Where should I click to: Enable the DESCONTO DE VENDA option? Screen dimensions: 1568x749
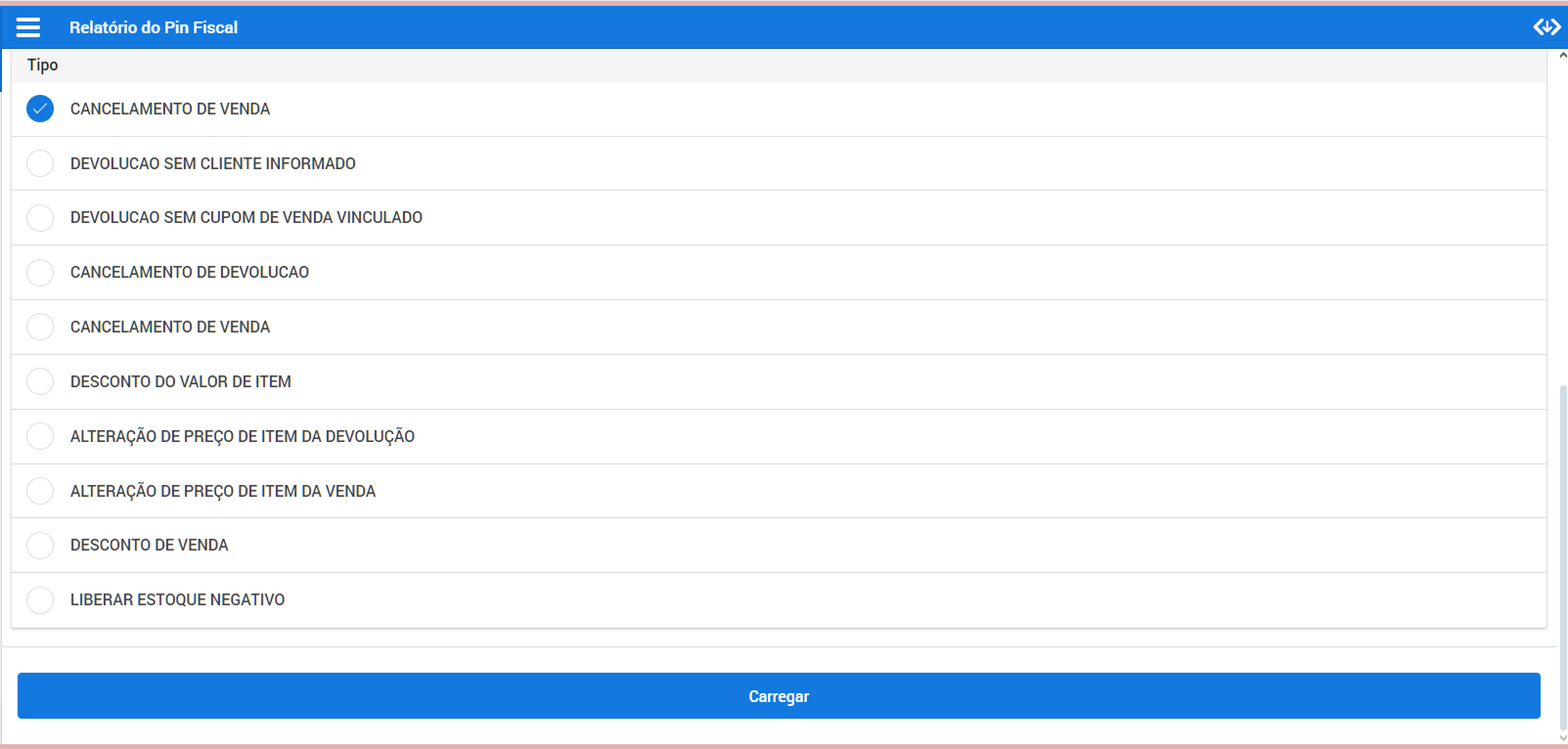click(40, 545)
